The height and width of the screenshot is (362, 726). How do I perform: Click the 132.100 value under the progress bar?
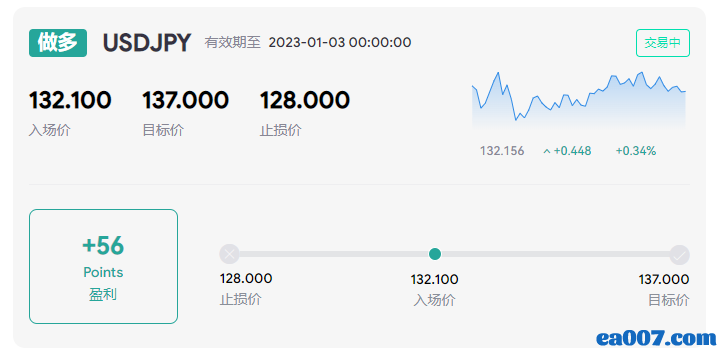pyautogui.click(x=434, y=280)
